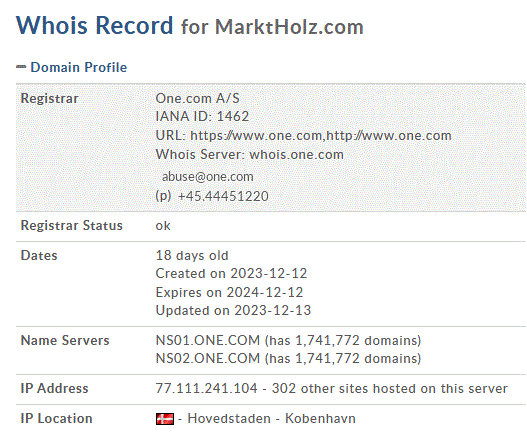Click the Registrar Status ok value

[163, 226]
